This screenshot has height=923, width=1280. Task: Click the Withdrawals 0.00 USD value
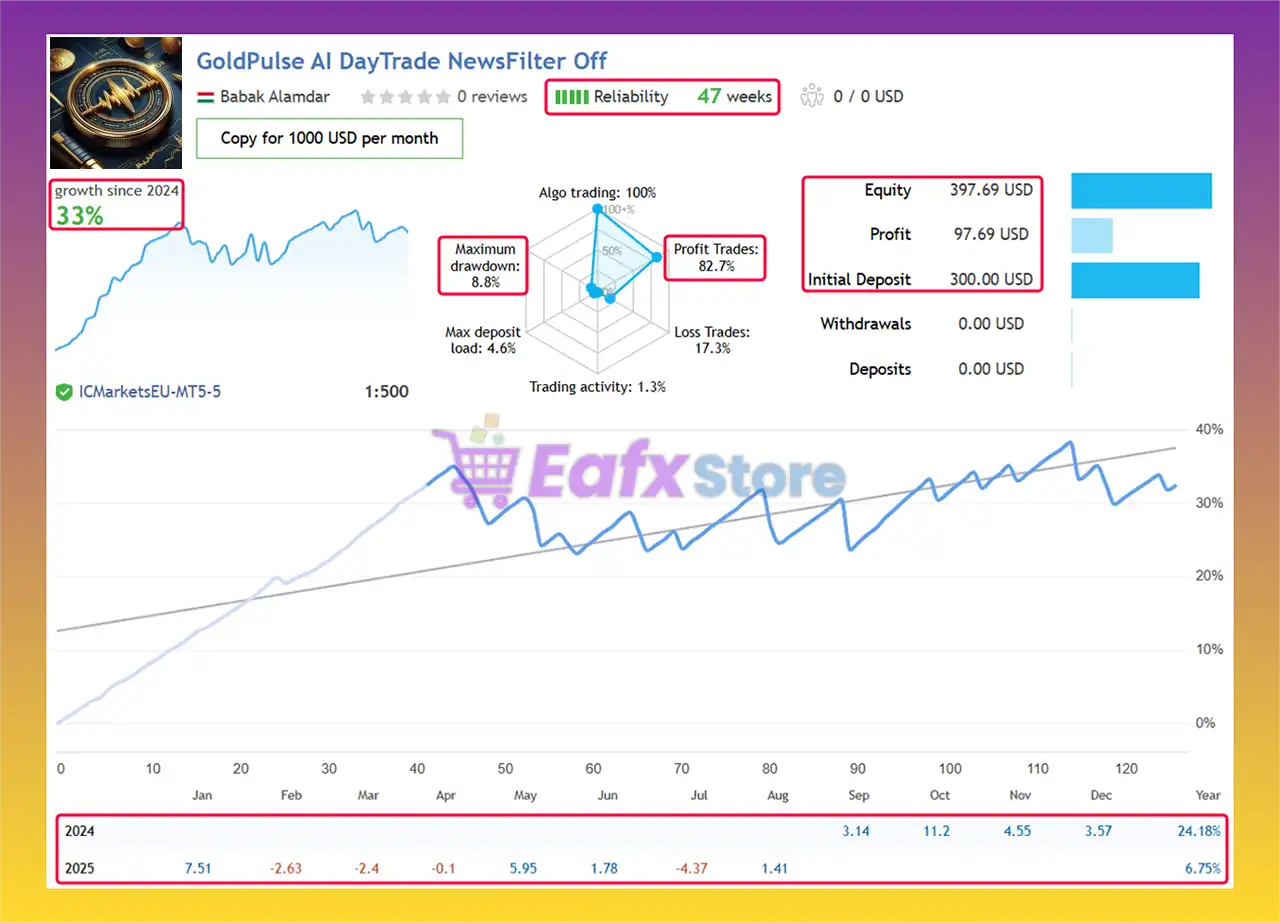click(x=991, y=324)
